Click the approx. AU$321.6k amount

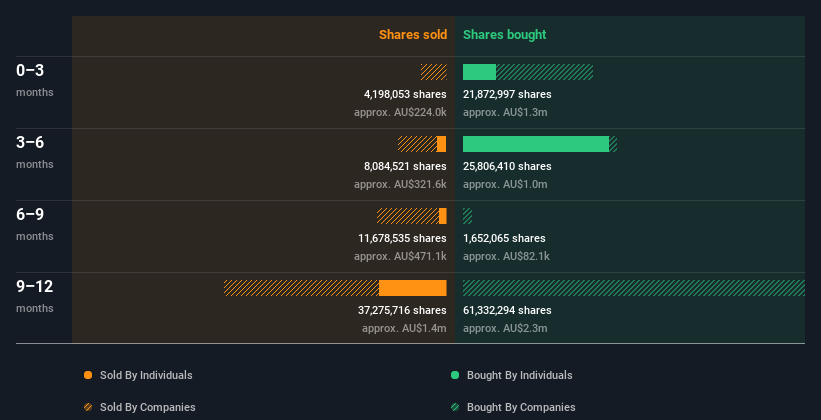[400, 184]
